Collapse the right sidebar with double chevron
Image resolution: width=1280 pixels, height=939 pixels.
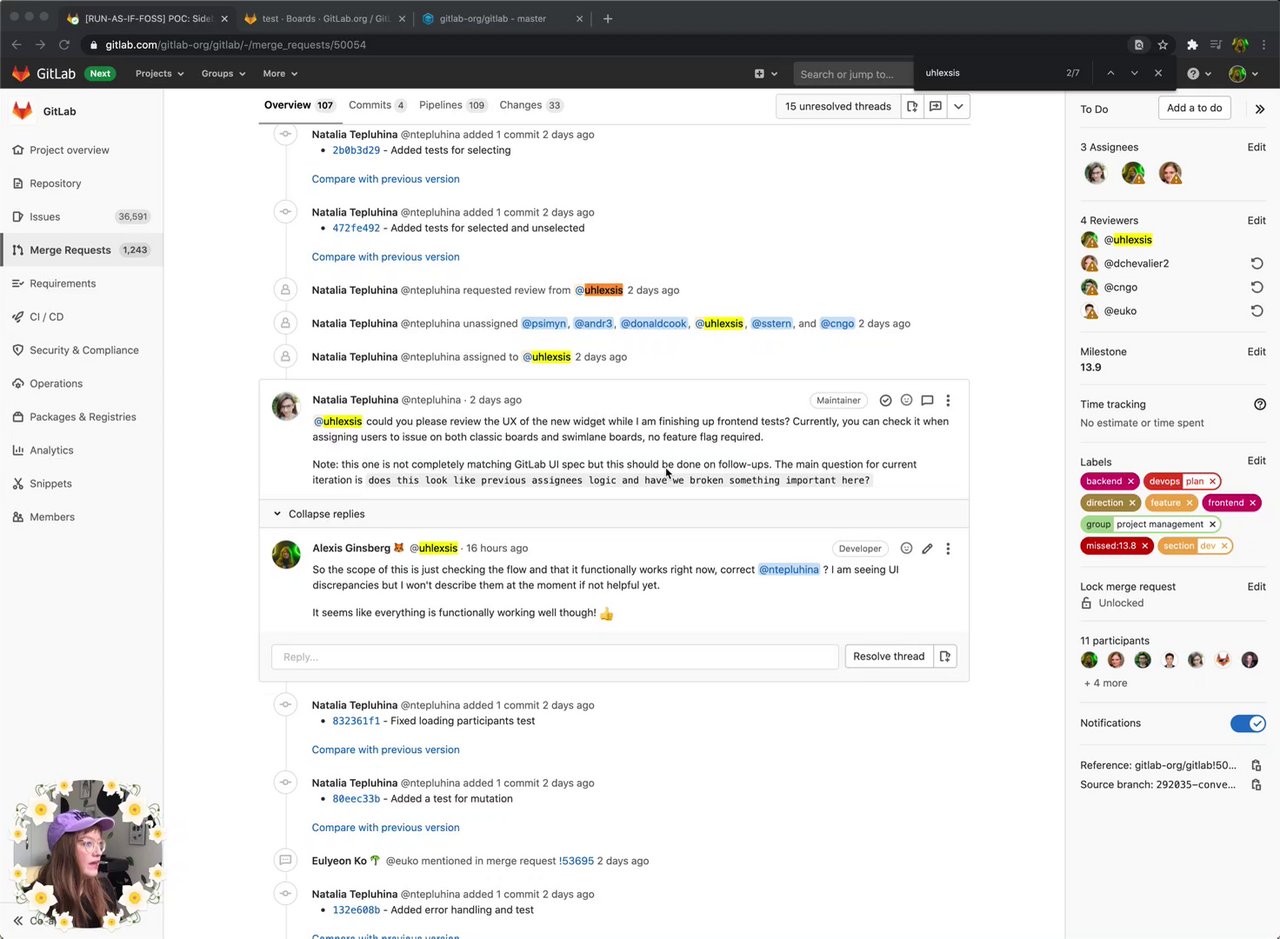pyautogui.click(x=1259, y=109)
